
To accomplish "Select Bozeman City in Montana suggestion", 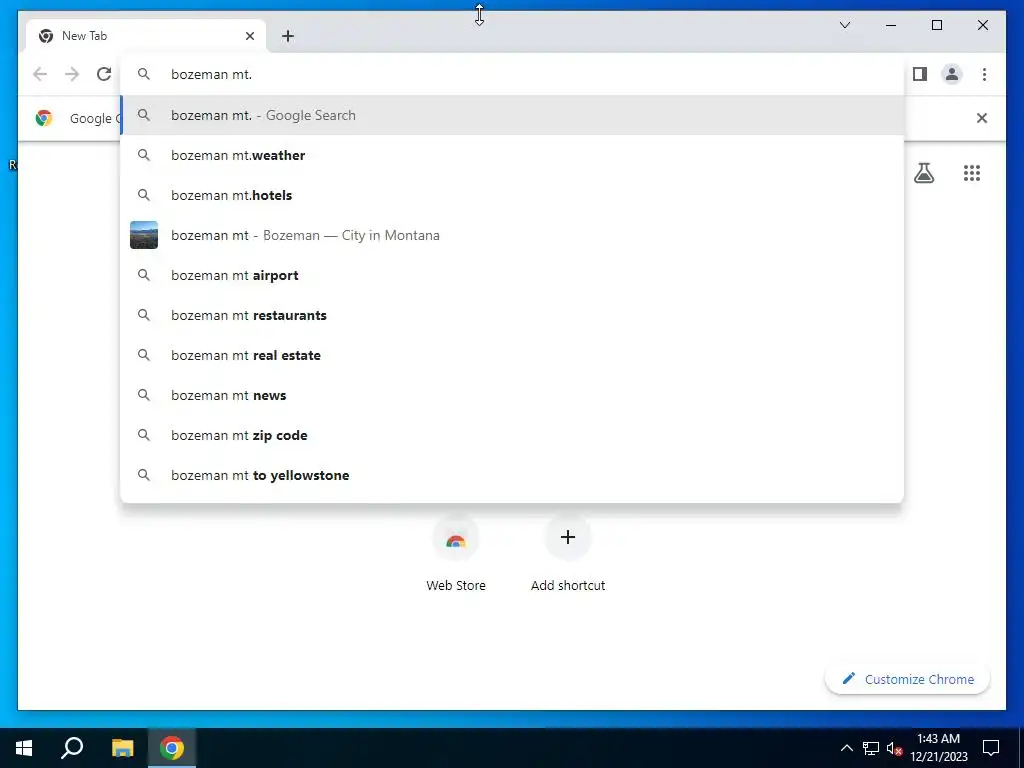I will point(512,235).
